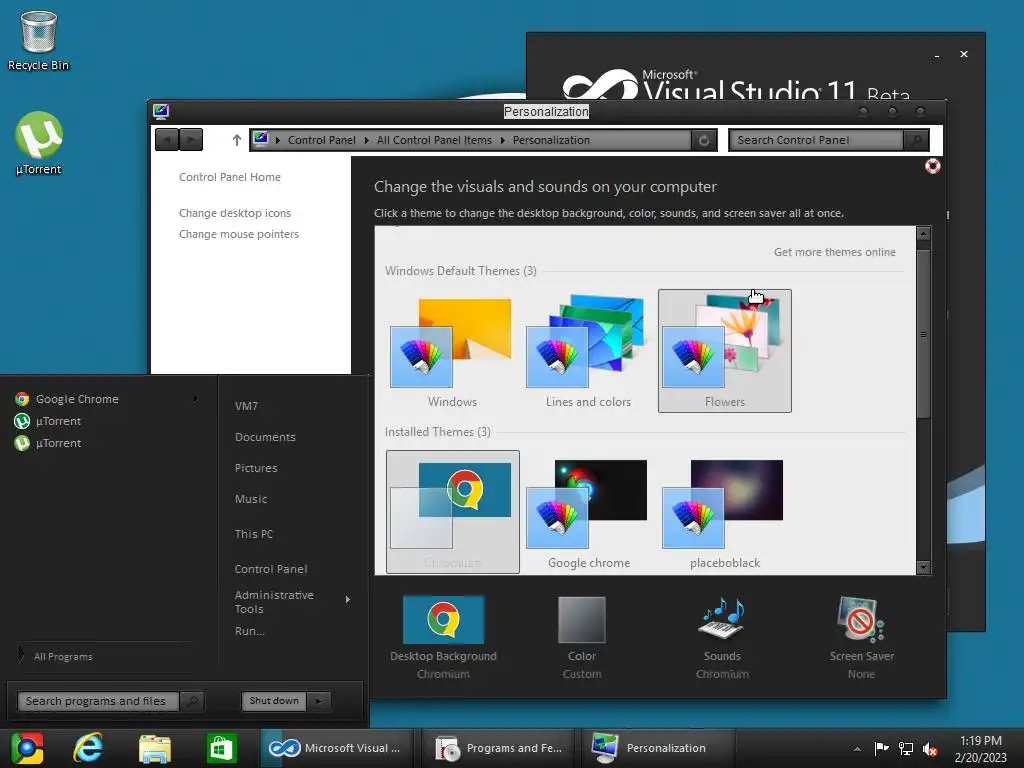This screenshot has width=1024, height=768.
Task: Refresh the address bar location
Action: point(703,140)
